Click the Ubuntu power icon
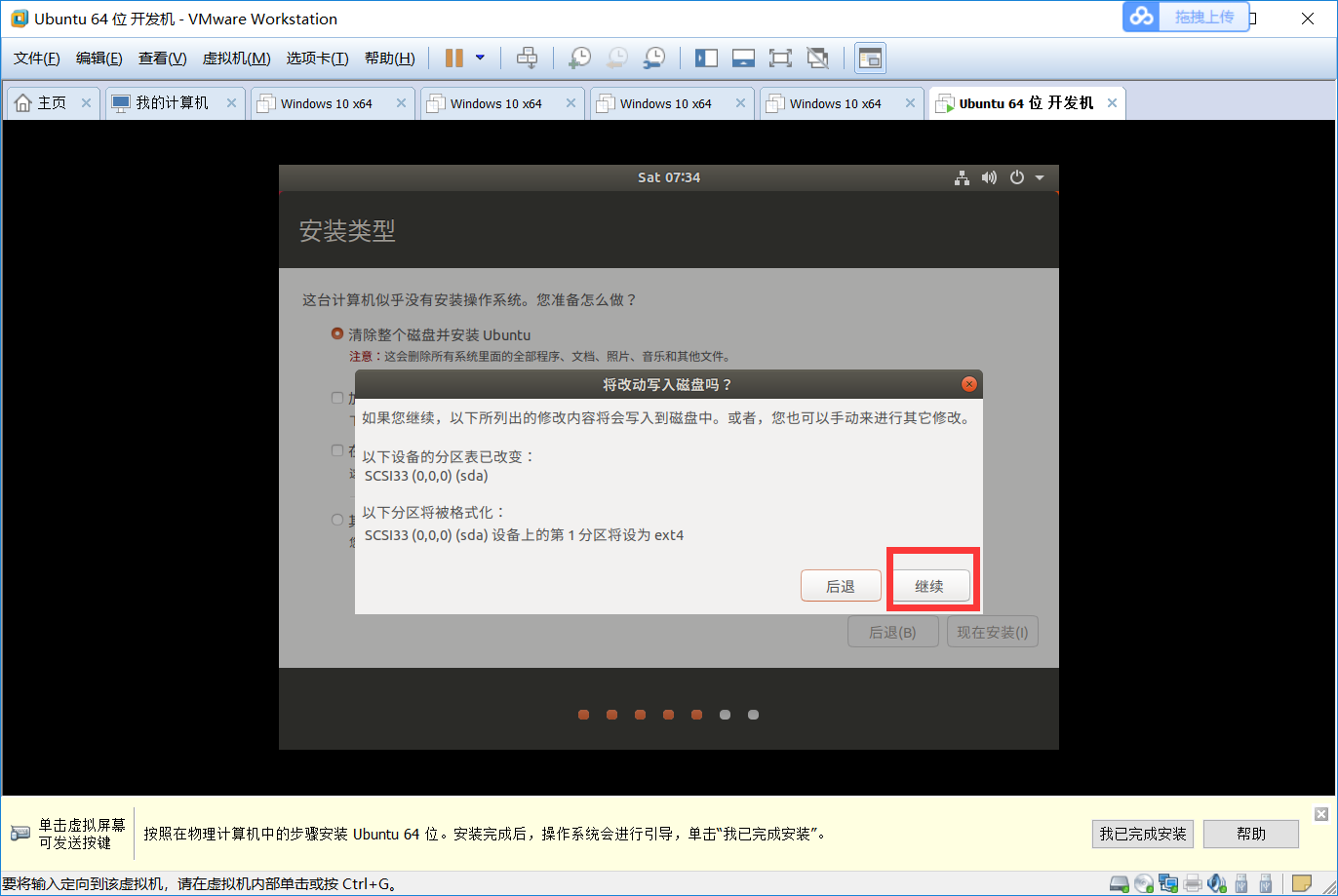This screenshot has height=896, width=1338. coord(1017,177)
